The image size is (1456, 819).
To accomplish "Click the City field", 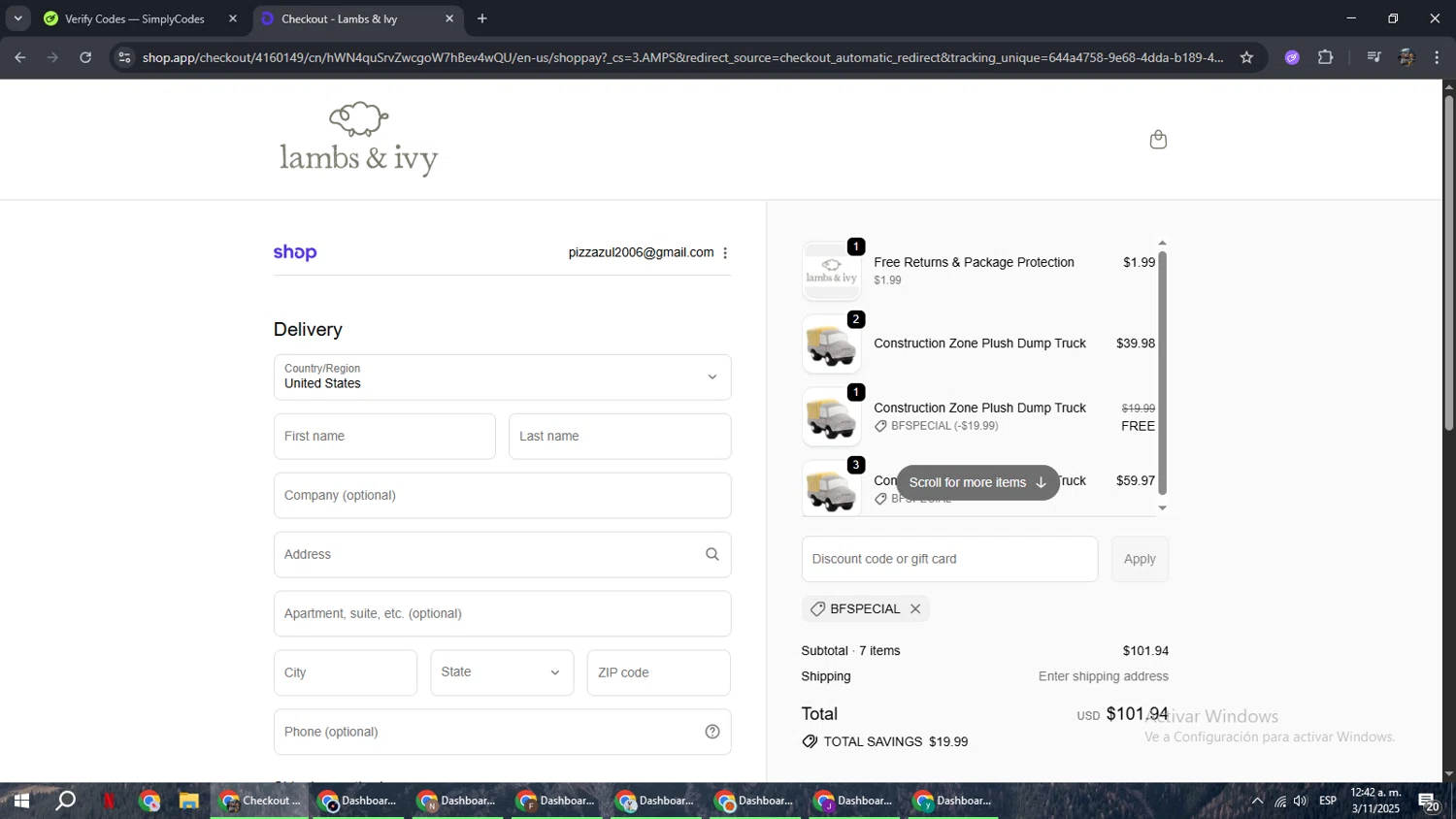I will click(x=346, y=672).
